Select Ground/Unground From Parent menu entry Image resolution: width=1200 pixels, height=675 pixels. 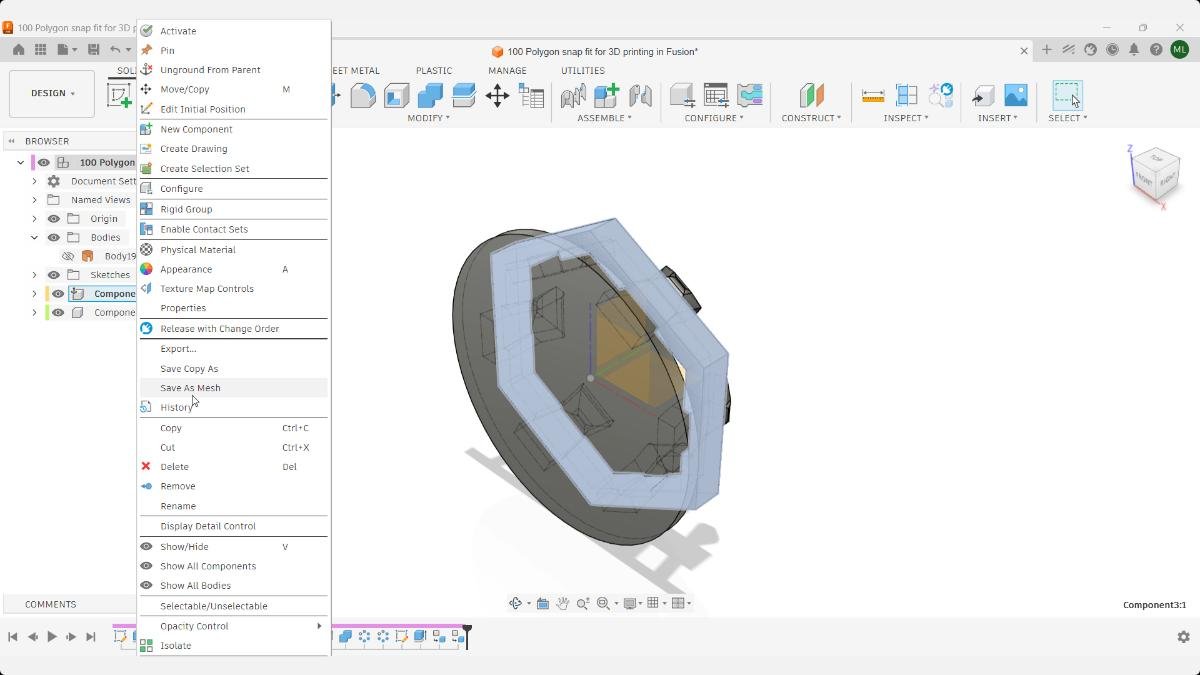pyautogui.click(x=234, y=70)
